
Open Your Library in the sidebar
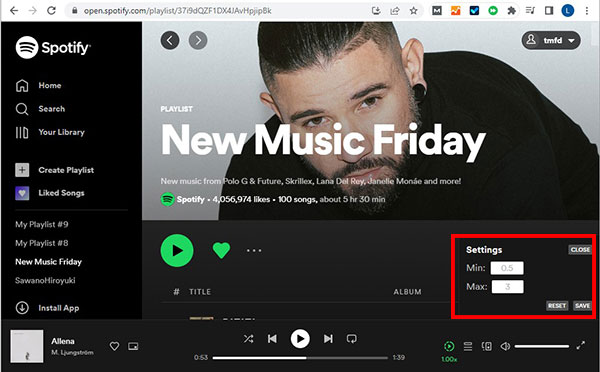(x=50, y=132)
